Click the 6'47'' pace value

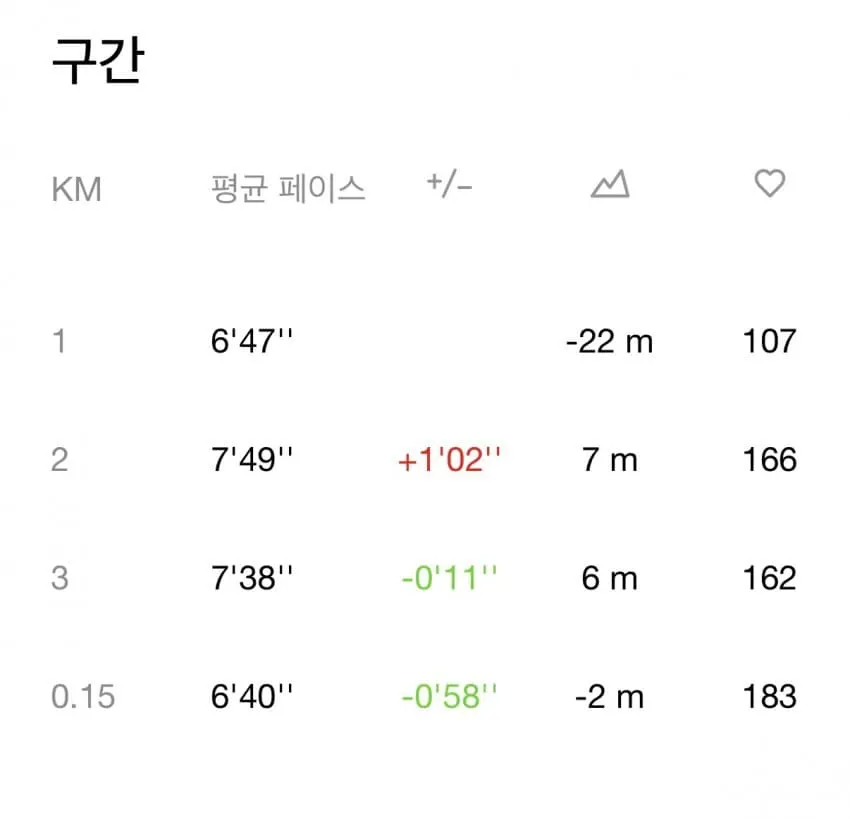tap(252, 341)
